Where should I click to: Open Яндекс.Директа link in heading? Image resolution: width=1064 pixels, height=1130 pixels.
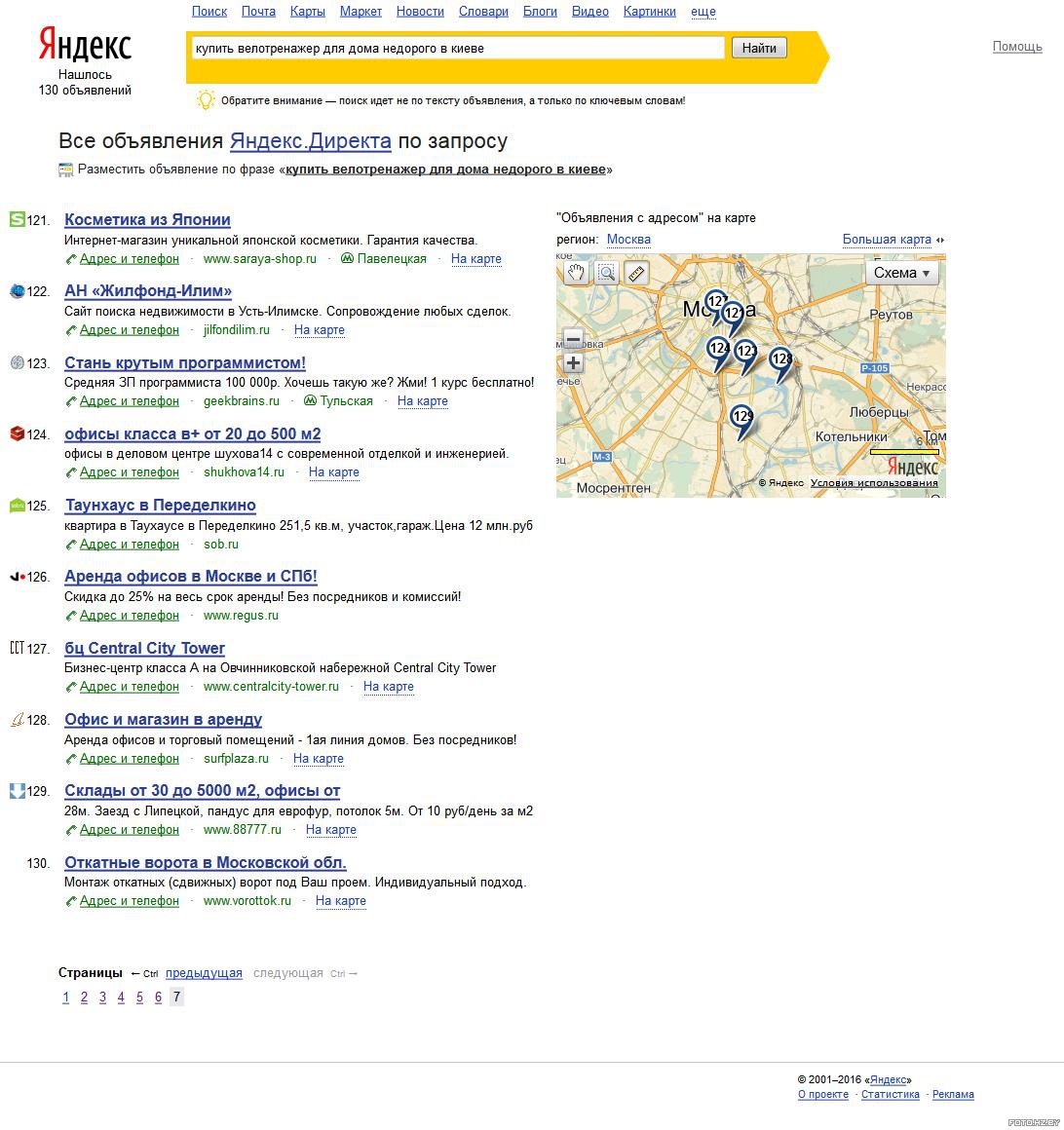tap(311, 141)
